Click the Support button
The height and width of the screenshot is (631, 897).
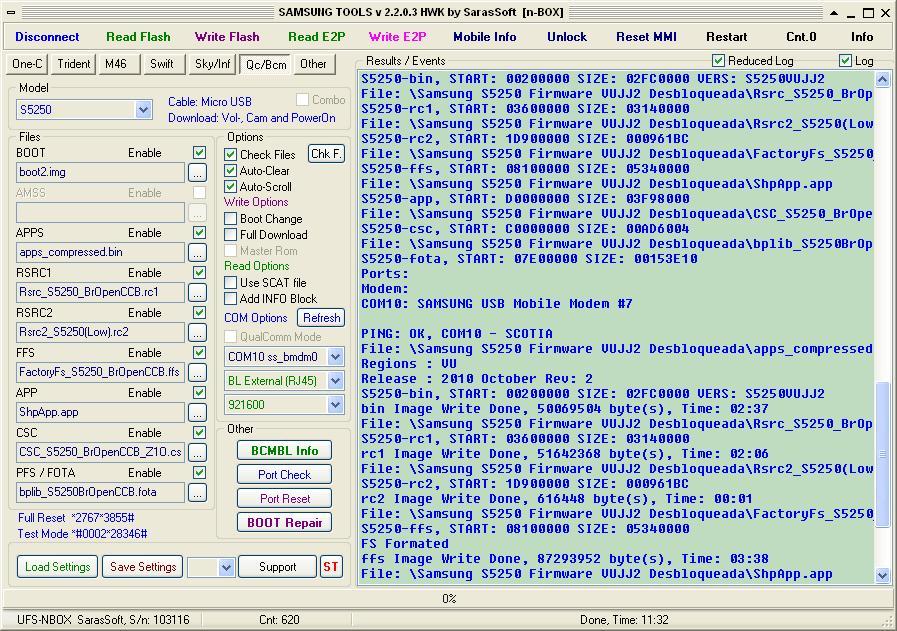(x=277, y=567)
